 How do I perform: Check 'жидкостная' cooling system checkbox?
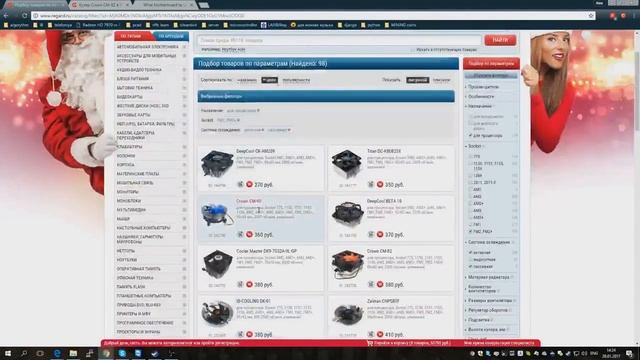[x=471, y=260]
